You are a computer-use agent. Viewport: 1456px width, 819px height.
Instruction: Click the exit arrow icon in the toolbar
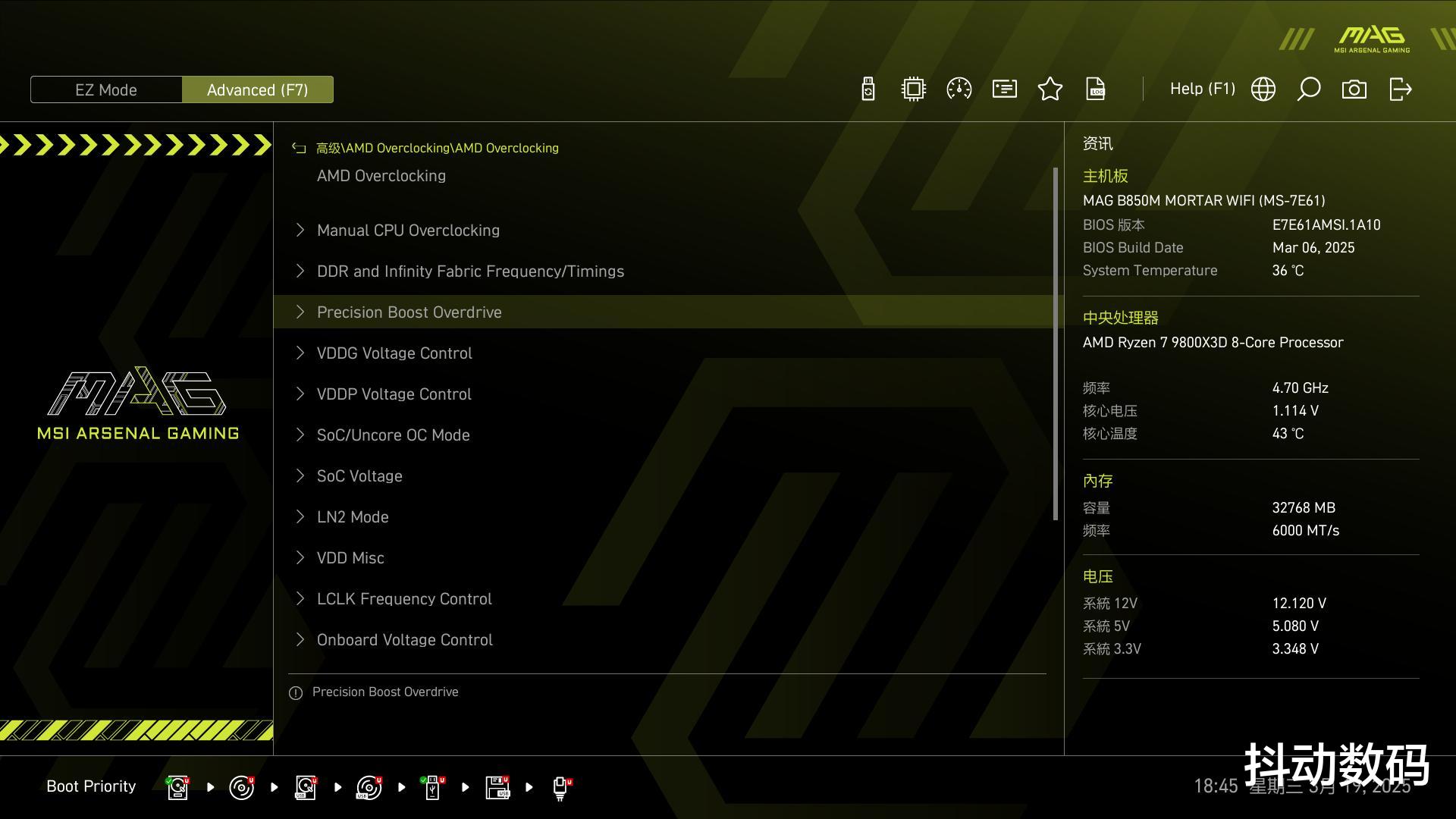pos(1400,89)
